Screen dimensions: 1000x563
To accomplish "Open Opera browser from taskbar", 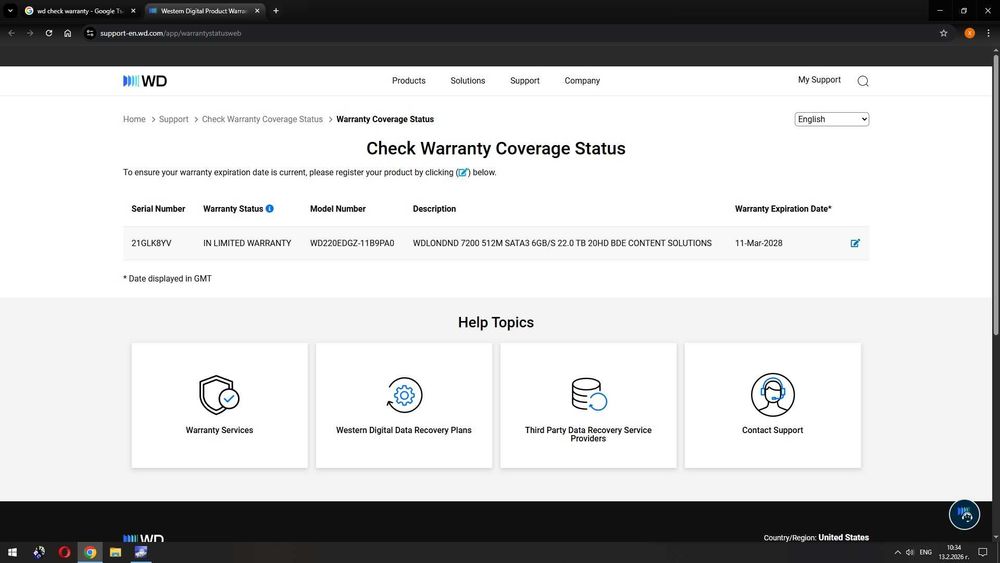I will pos(64,552).
